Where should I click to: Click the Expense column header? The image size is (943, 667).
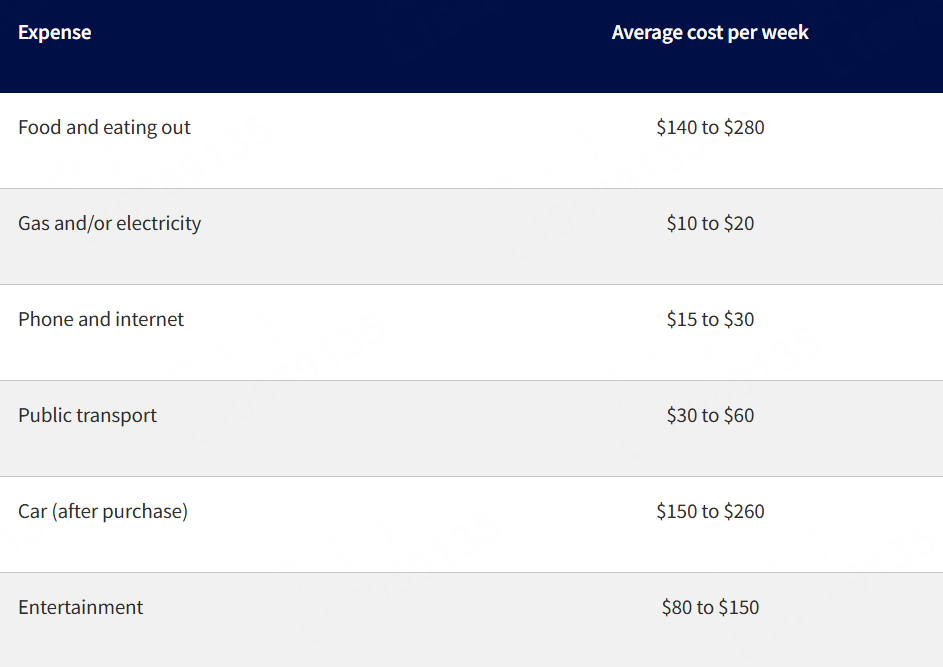[55, 33]
